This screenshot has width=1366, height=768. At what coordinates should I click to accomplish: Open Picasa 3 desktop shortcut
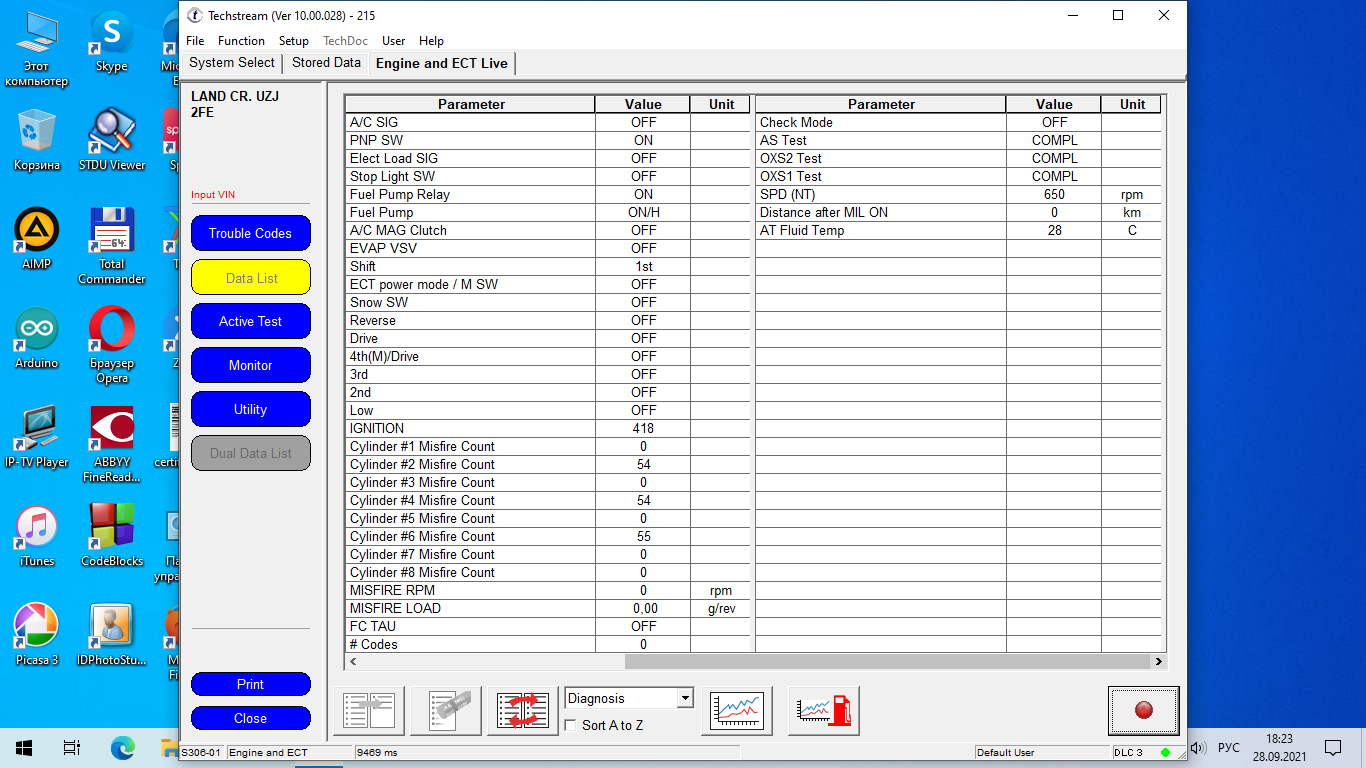(x=37, y=635)
